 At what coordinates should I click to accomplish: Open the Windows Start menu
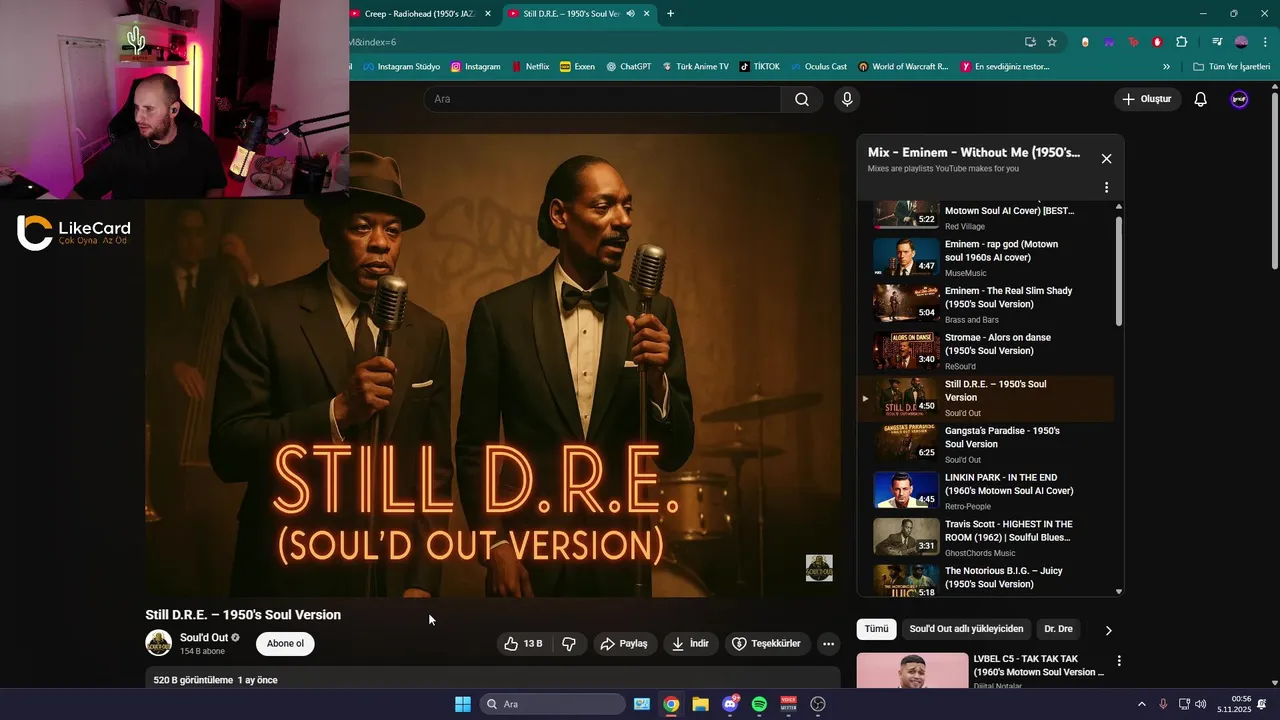[x=463, y=704]
